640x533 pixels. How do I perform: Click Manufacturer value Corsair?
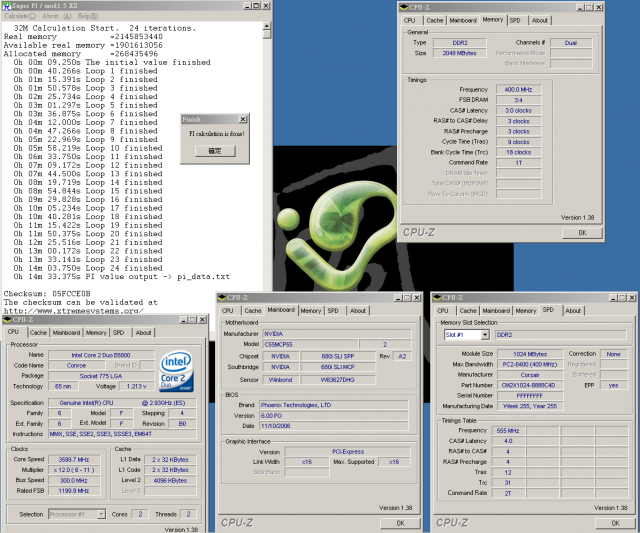point(530,375)
